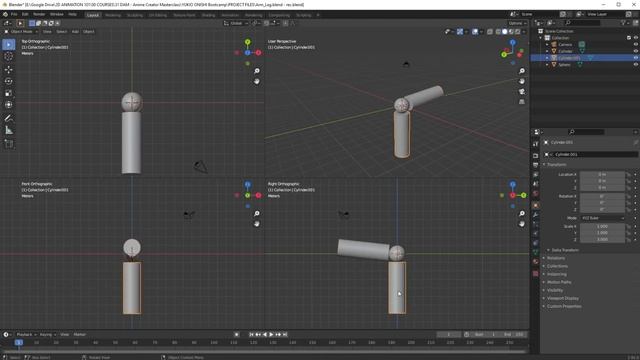Screen dimensions: 640x360
Task: Hide the Cylinder object in outliner
Action: [636, 51]
